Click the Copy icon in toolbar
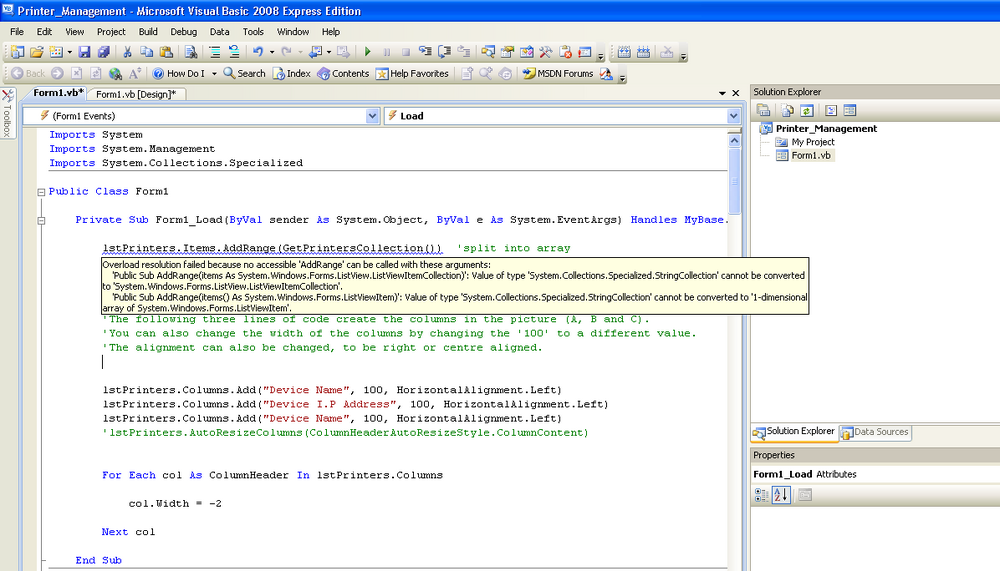 [146, 52]
